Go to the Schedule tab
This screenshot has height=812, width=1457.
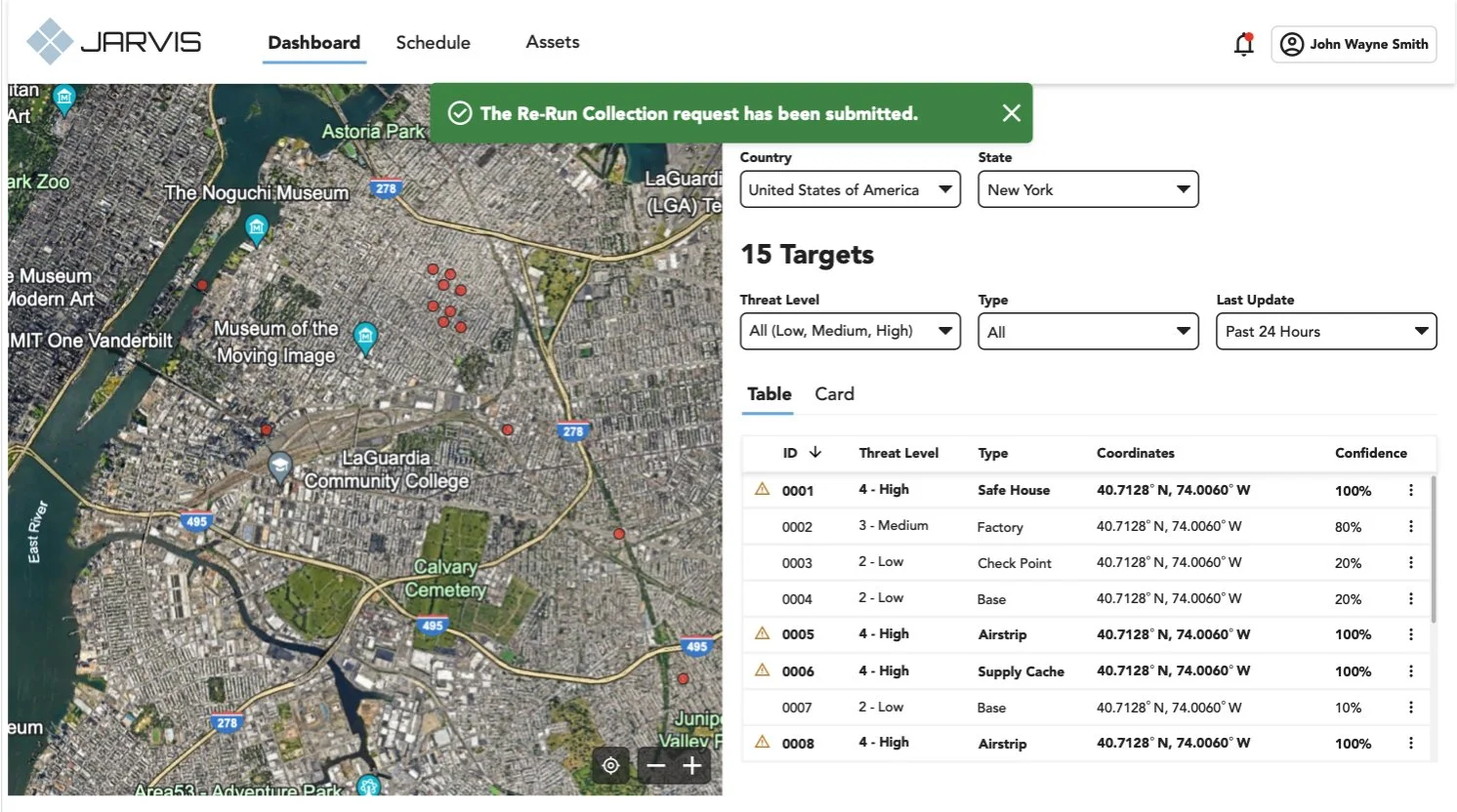coord(433,43)
